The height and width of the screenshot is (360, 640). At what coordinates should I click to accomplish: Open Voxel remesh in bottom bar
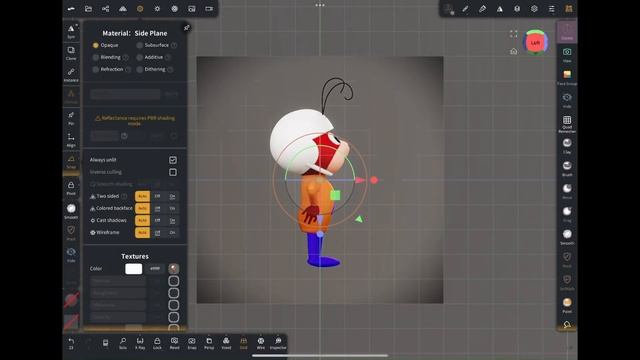click(x=226, y=343)
